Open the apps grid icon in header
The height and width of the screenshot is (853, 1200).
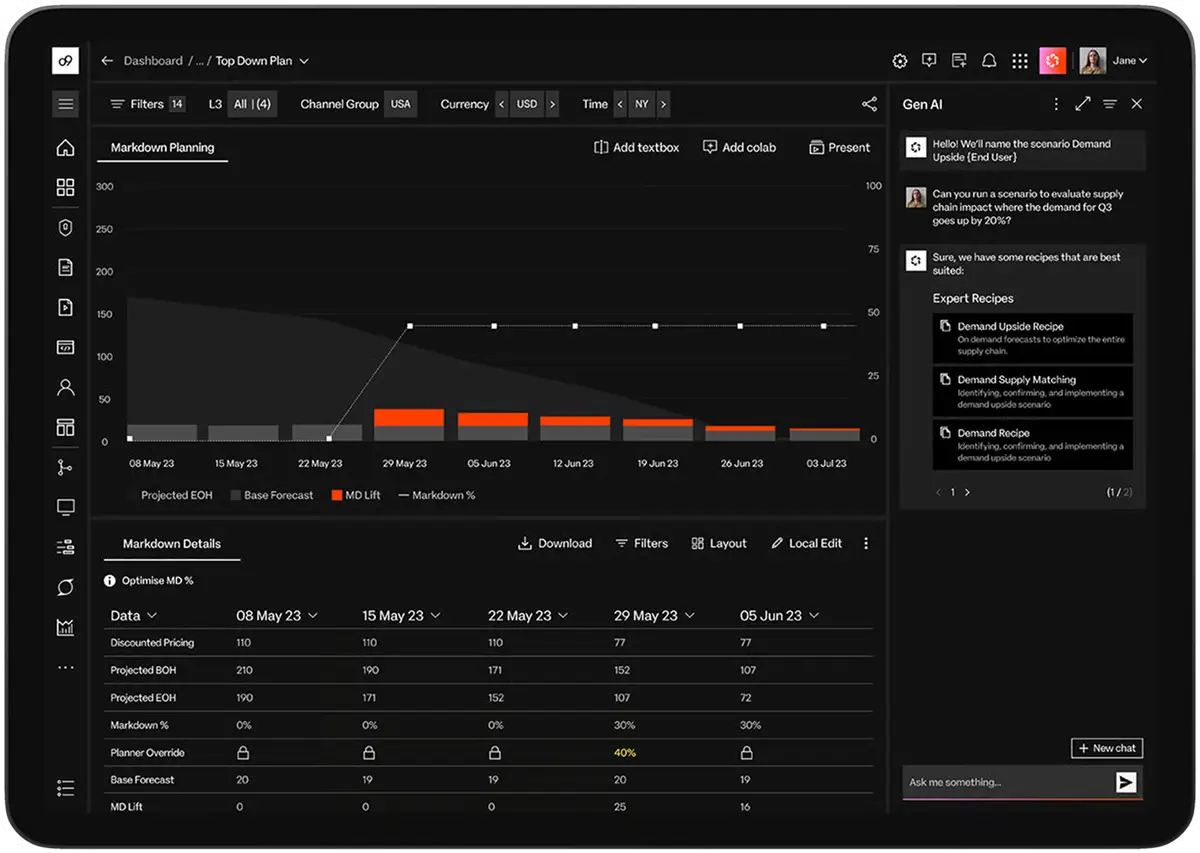tap(1020, 61)
